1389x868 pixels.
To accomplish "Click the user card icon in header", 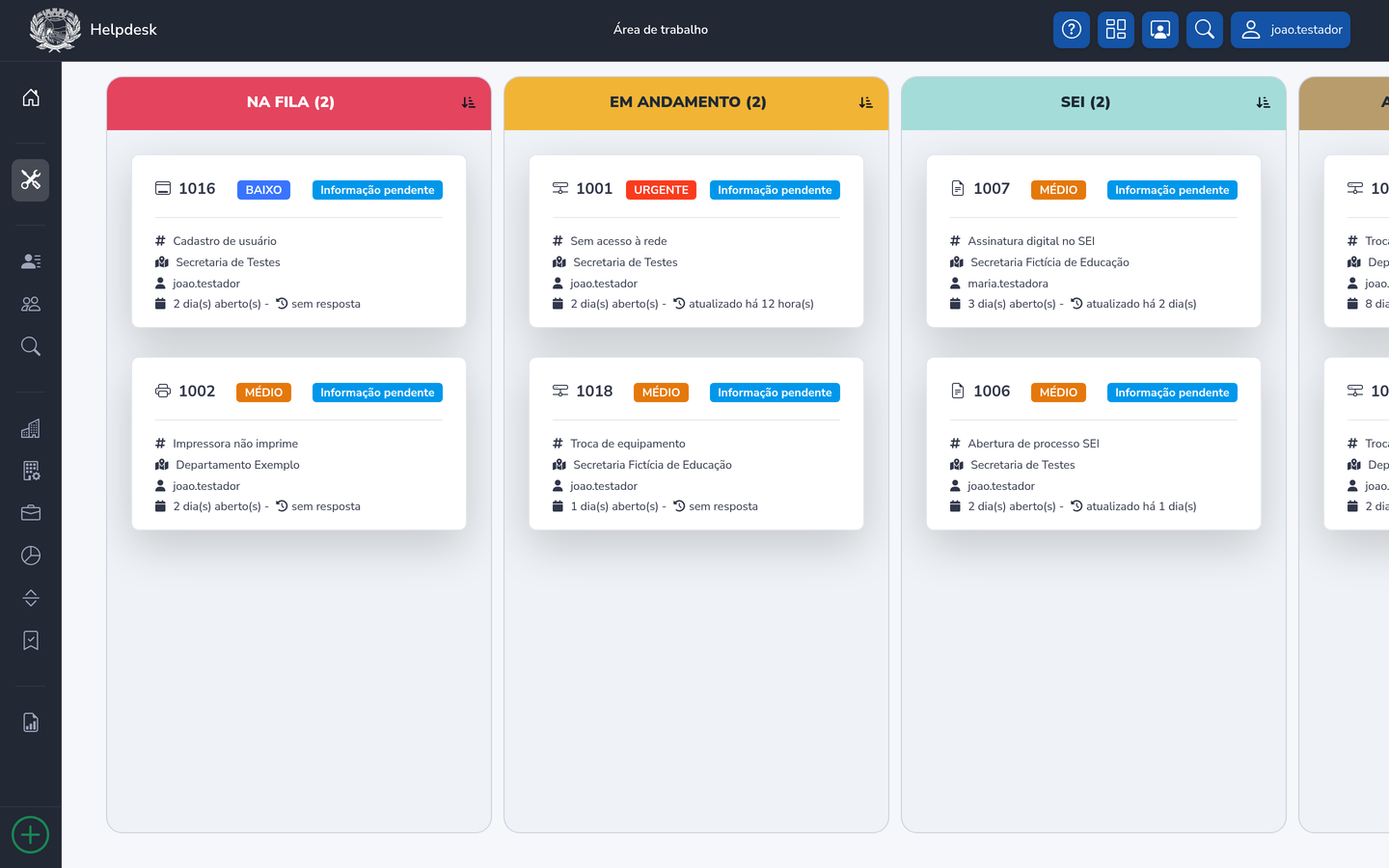I will coord(1160,30).
